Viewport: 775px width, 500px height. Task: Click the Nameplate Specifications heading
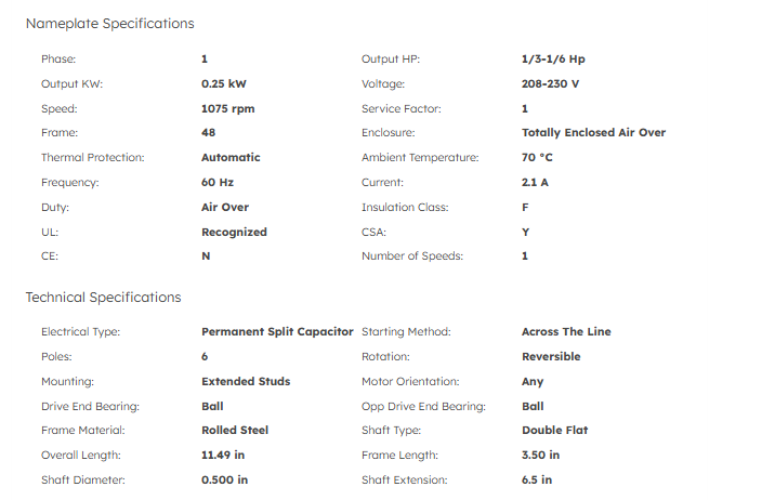[110, 23]
